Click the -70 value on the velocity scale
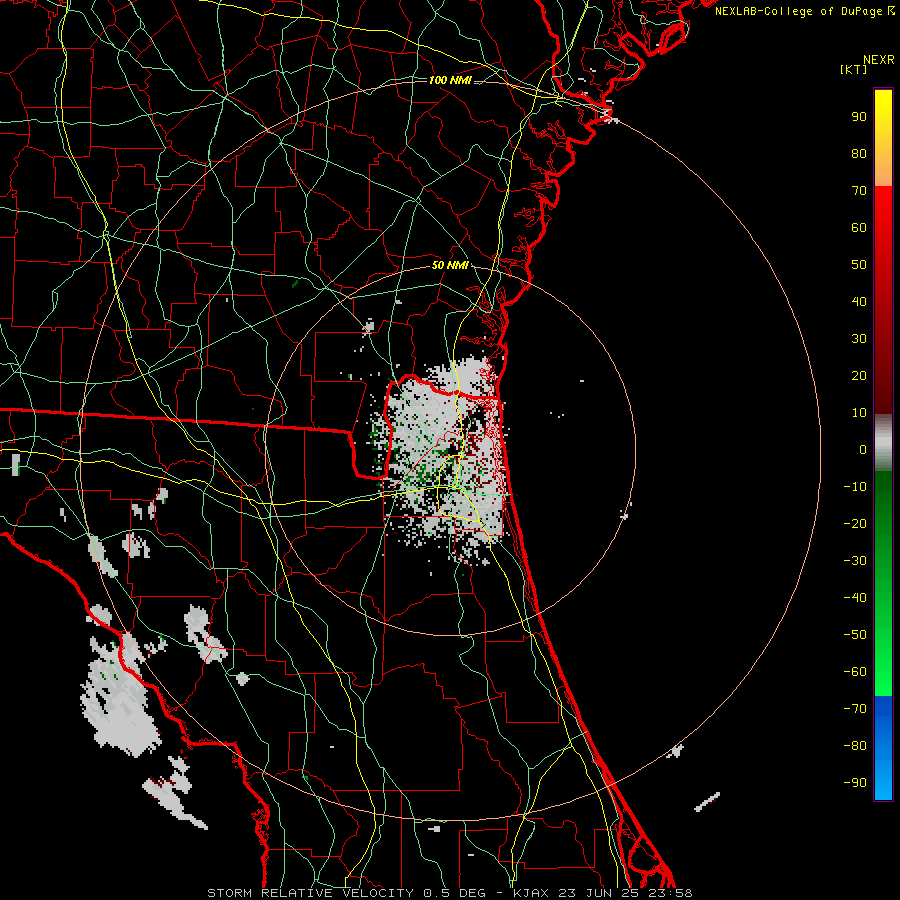Viewport: 900px width, 900px height. [x=855, y=709]
